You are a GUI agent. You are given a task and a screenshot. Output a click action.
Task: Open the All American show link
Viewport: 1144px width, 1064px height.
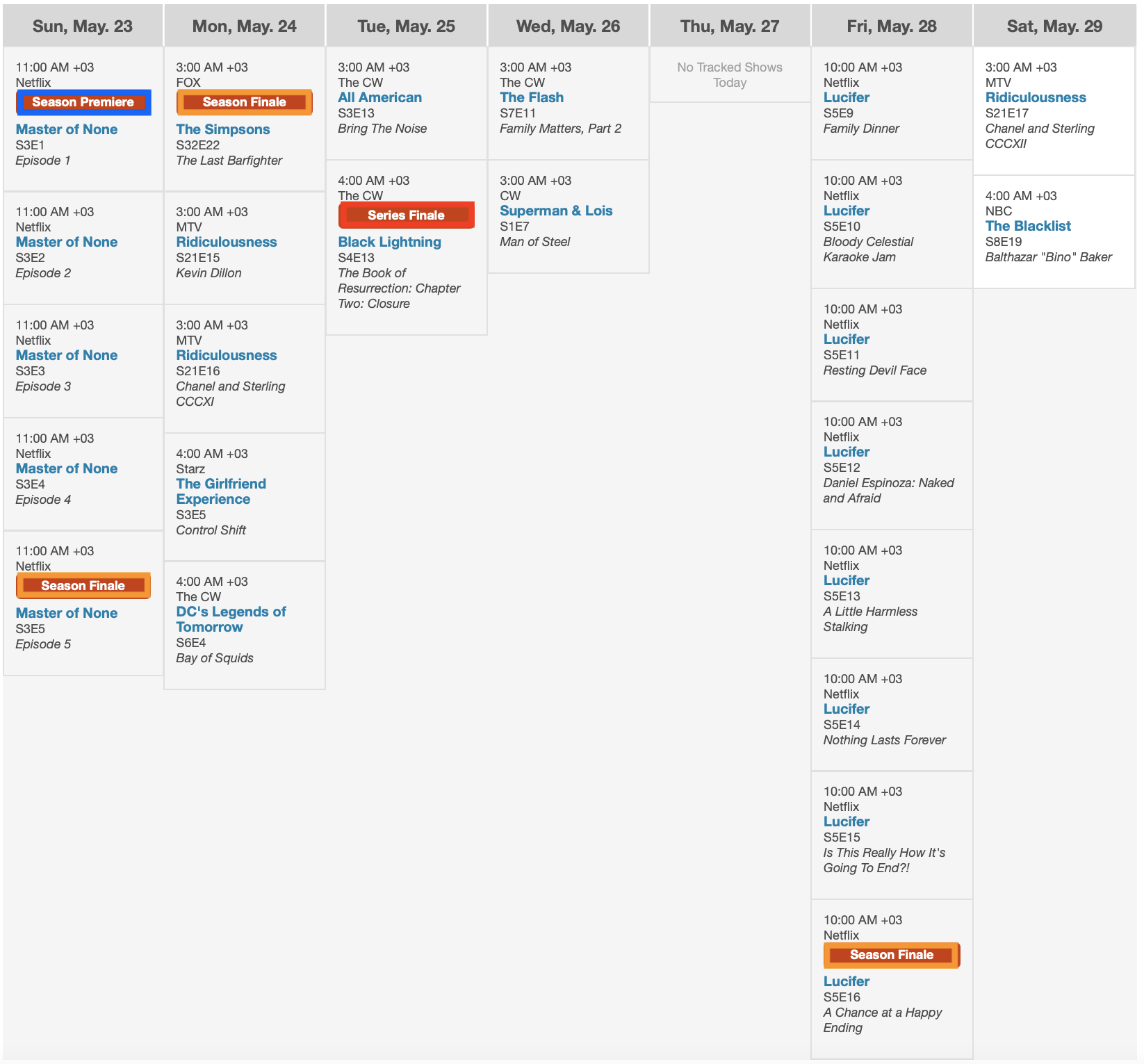[379, 97]
